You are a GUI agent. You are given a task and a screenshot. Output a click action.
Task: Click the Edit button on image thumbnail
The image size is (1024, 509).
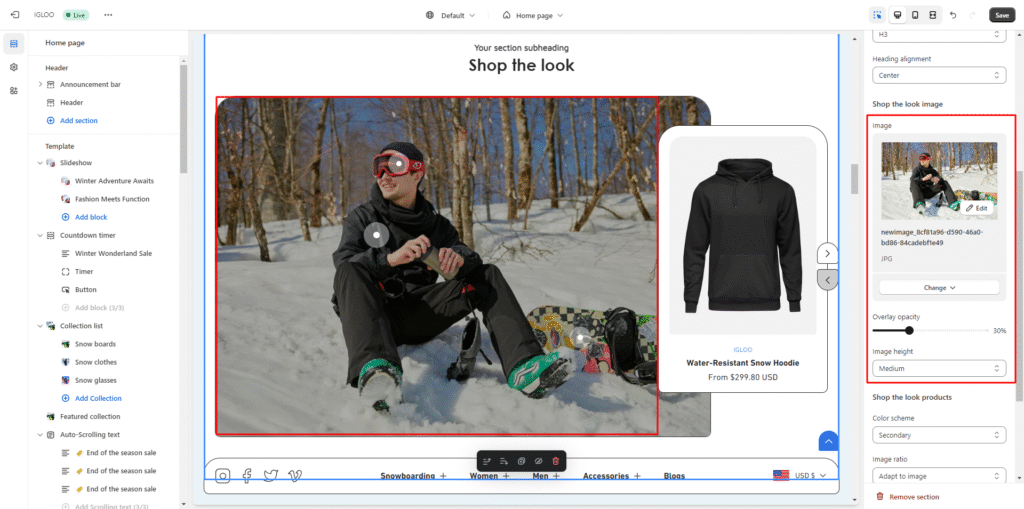(977, 208)
